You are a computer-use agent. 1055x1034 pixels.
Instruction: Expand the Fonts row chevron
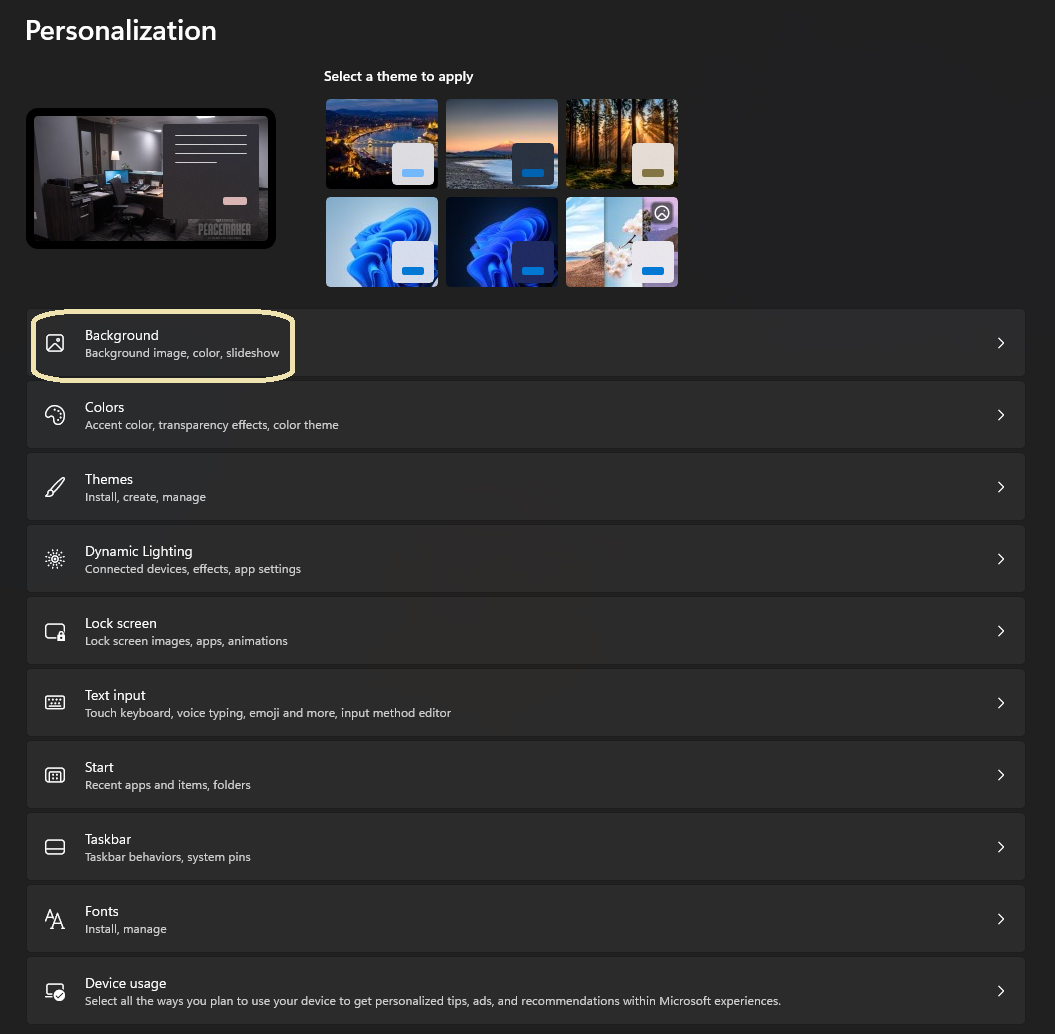pos(1001,918)
